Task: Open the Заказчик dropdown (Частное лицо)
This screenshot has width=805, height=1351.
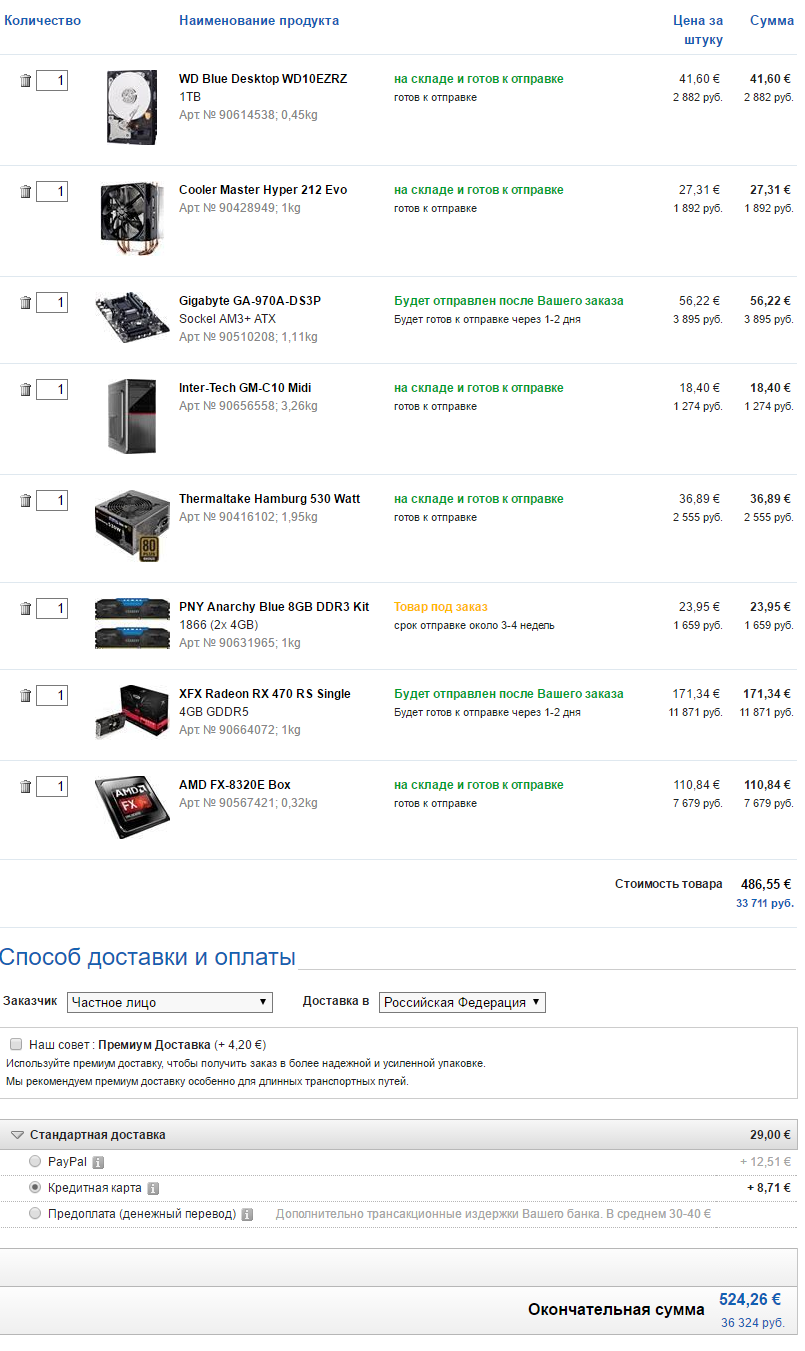Action: (x=169, y=1002)
